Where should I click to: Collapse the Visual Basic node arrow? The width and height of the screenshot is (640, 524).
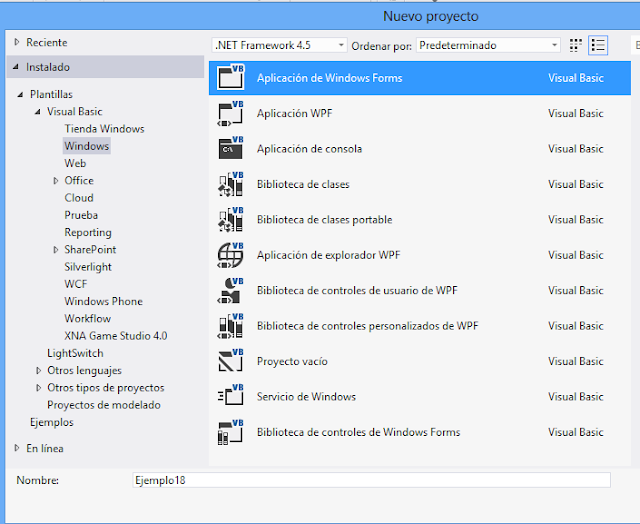(x=38, y=111)
